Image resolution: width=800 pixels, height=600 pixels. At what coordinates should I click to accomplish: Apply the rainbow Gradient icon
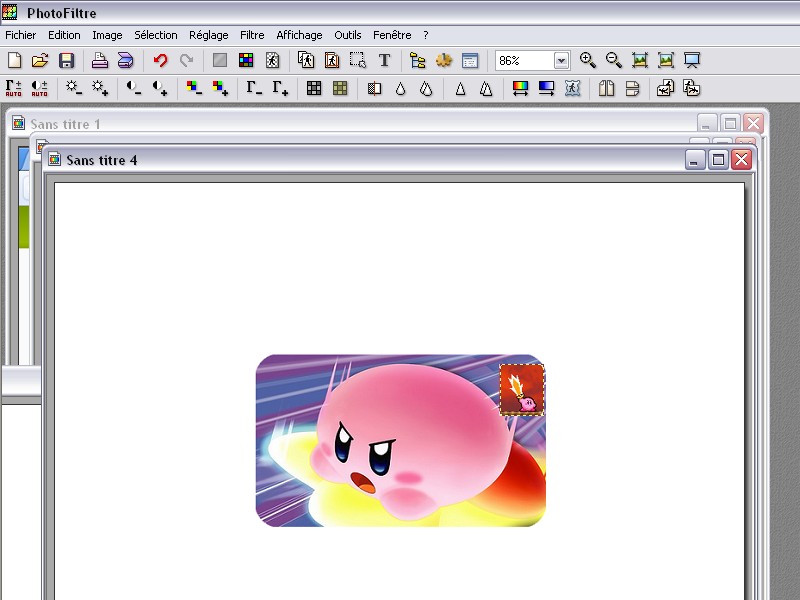[520, 88]
